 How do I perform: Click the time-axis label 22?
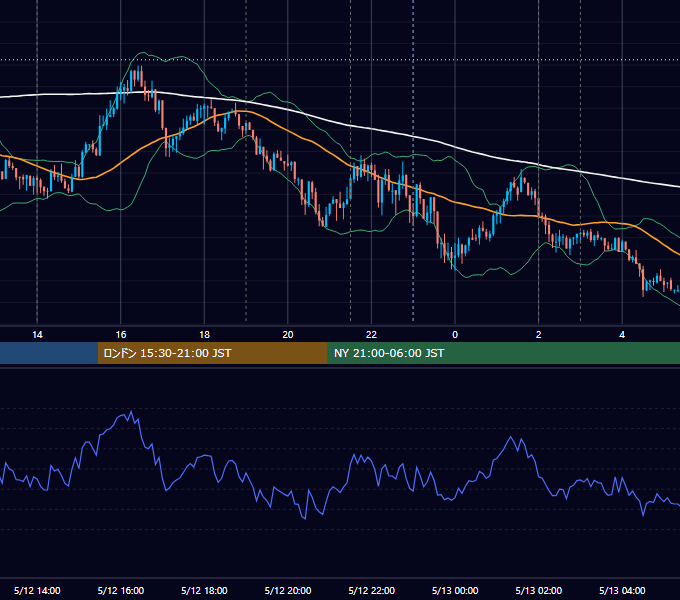click(x=371, y=335)
